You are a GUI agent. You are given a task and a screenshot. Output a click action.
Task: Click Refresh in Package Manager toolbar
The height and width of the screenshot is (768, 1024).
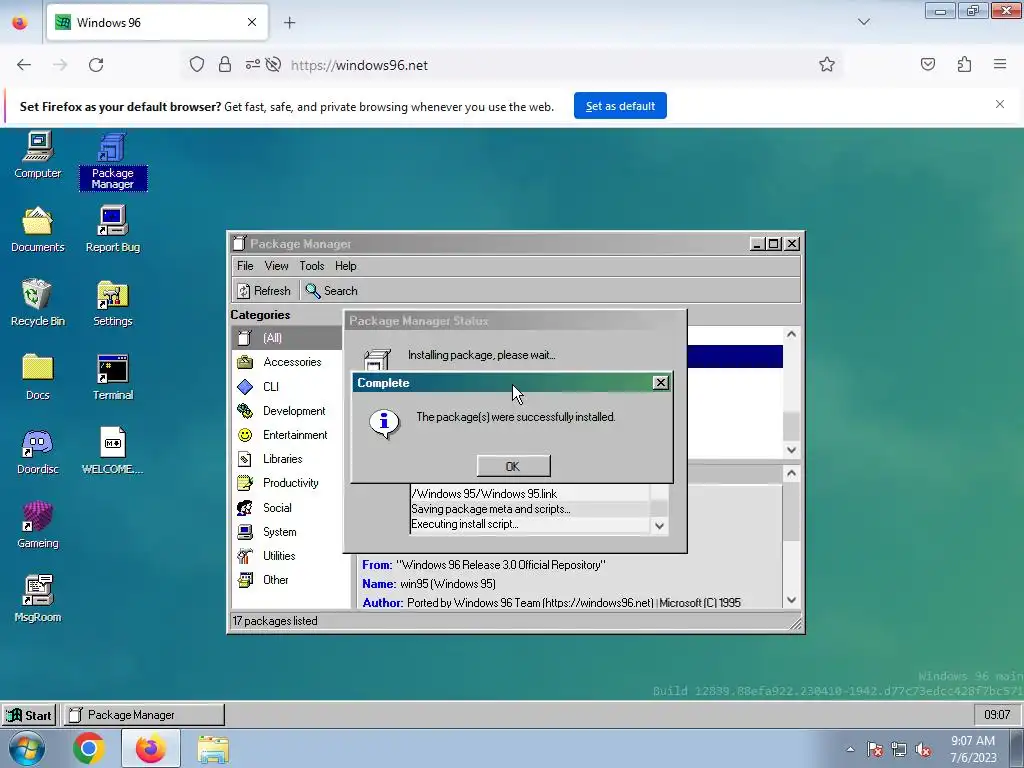(x=264, y=291)
